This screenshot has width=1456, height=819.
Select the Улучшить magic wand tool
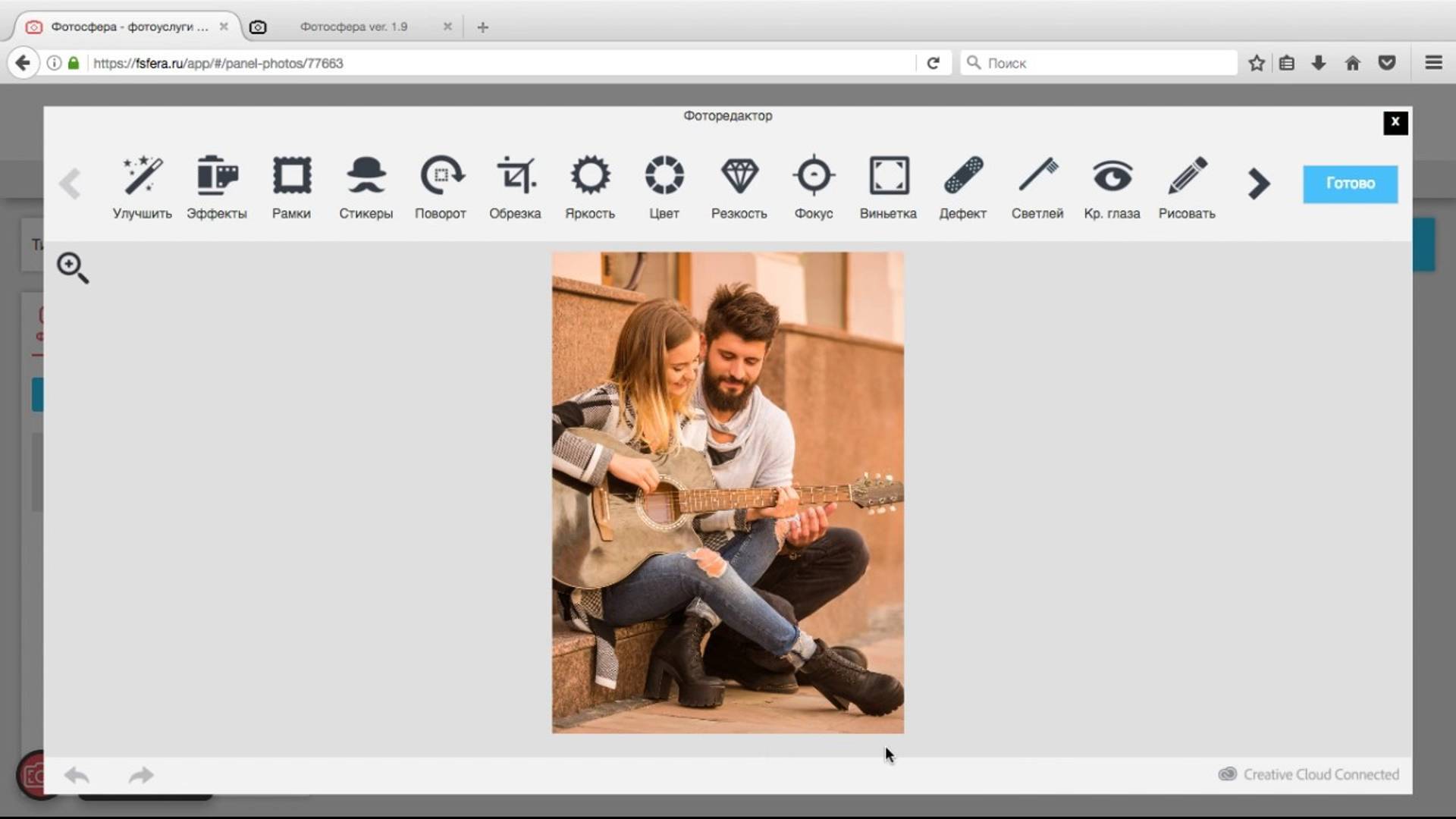click(x=143, y=187)
